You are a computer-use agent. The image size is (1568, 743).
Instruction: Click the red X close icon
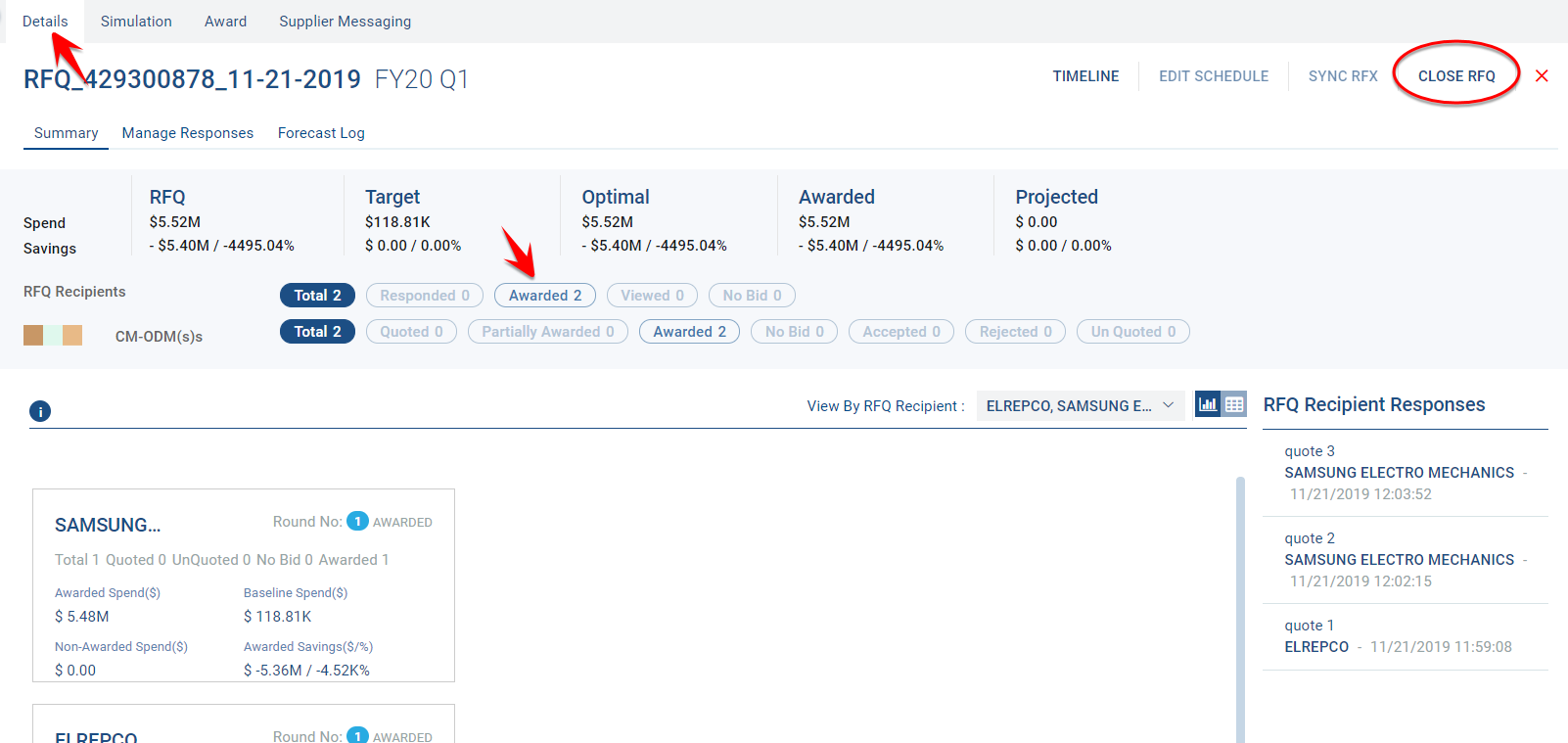(1542, 76)
